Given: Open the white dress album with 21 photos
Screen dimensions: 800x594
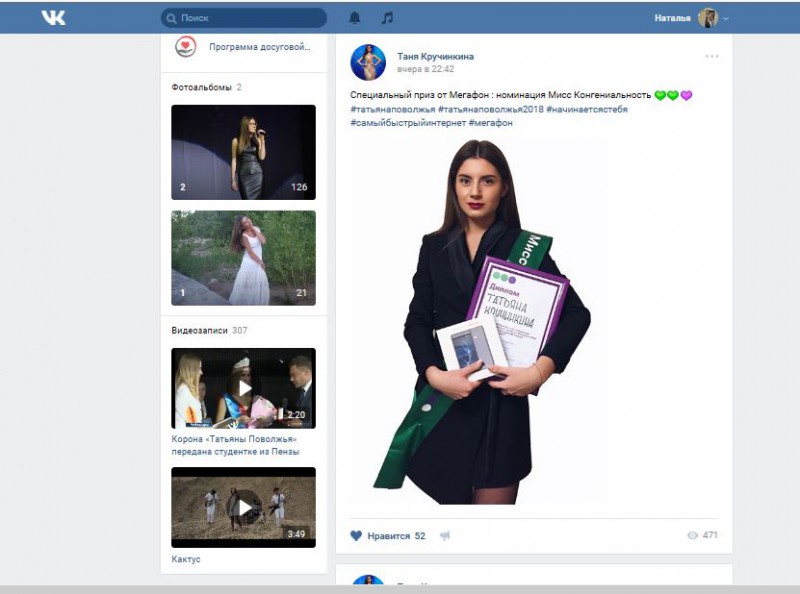Looking at the screenshot, I should (243, 257).
